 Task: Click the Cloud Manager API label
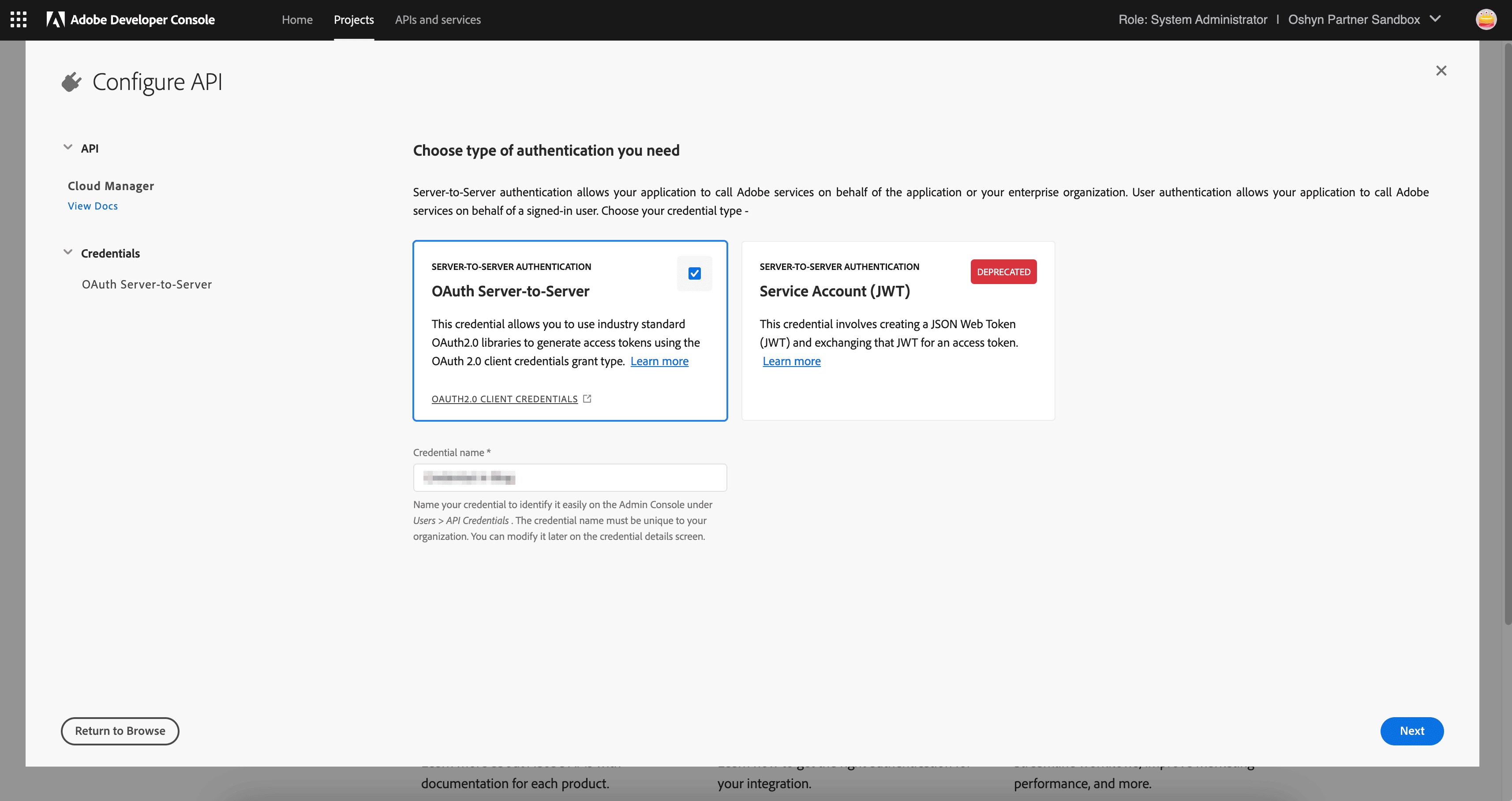point(111,186)
